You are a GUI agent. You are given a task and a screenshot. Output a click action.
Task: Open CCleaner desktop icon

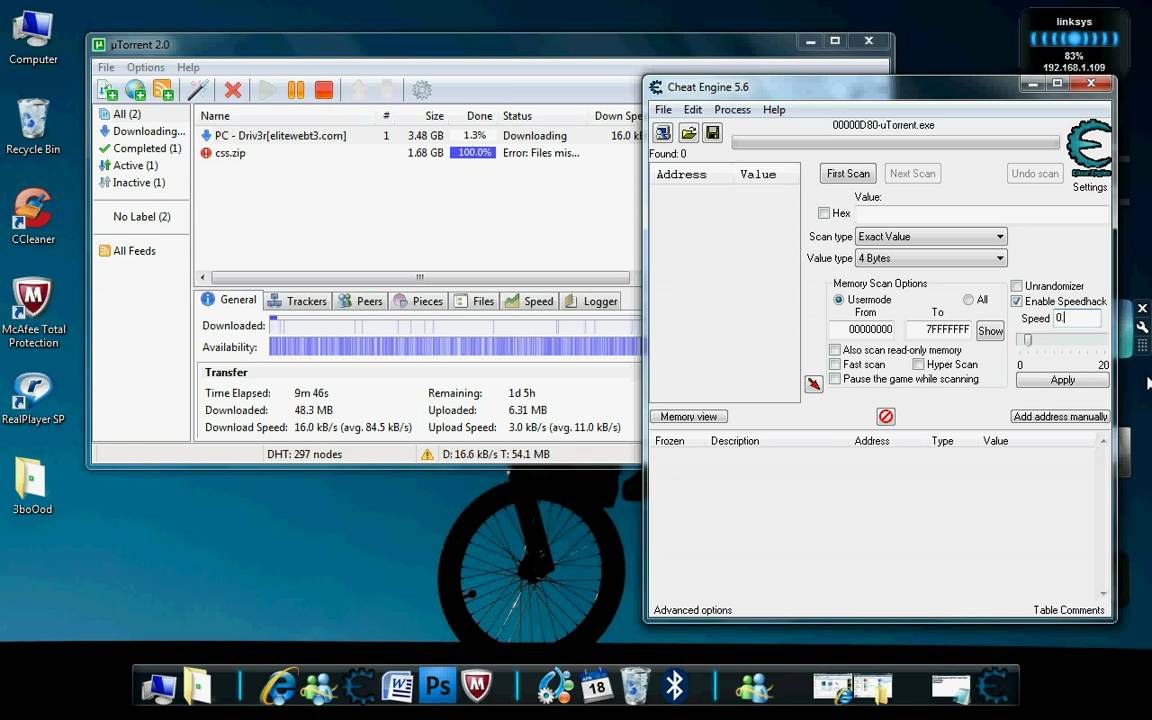33,217
